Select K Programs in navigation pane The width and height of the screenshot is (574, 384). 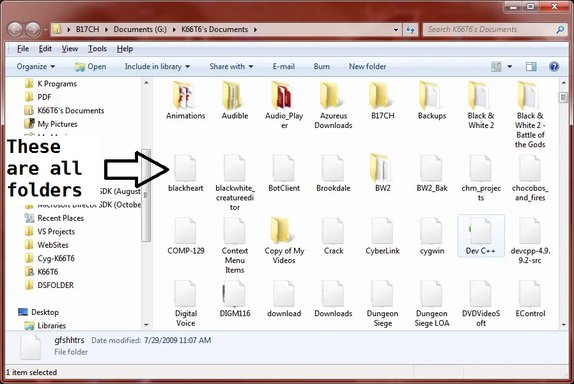pos(51,84)
